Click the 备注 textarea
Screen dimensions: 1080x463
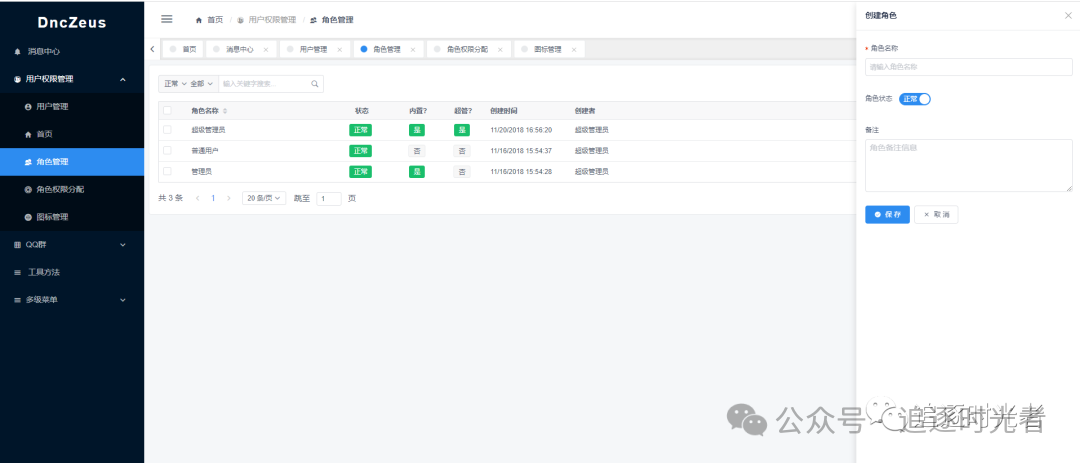968,165
